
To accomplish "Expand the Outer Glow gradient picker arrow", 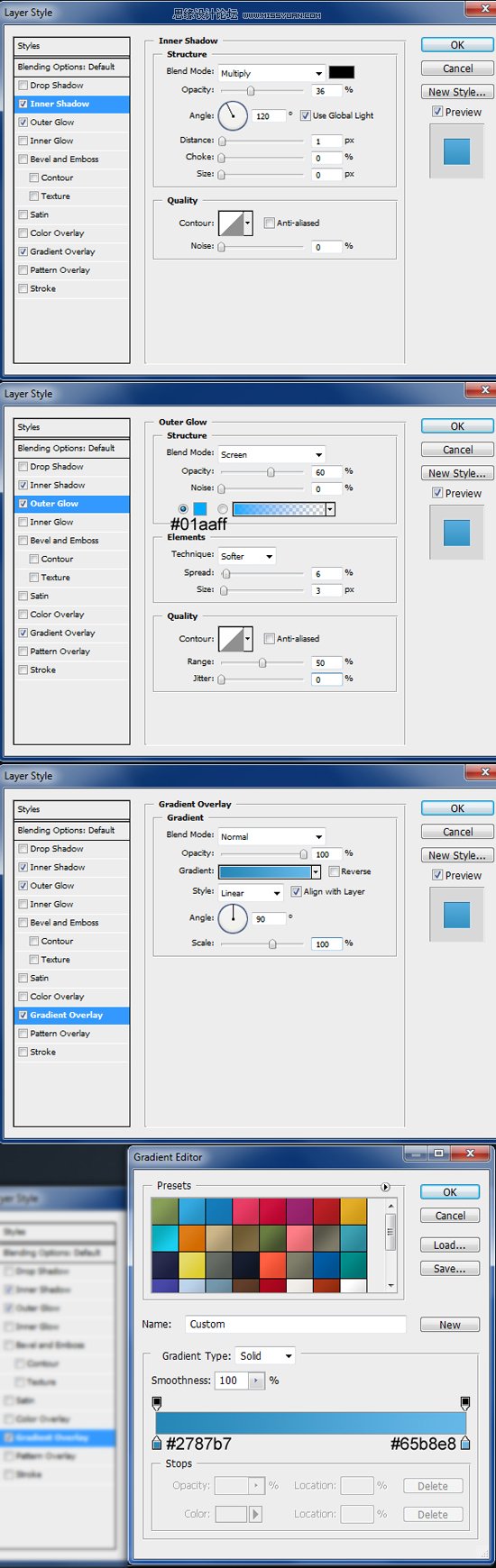I will click(330, 509).
